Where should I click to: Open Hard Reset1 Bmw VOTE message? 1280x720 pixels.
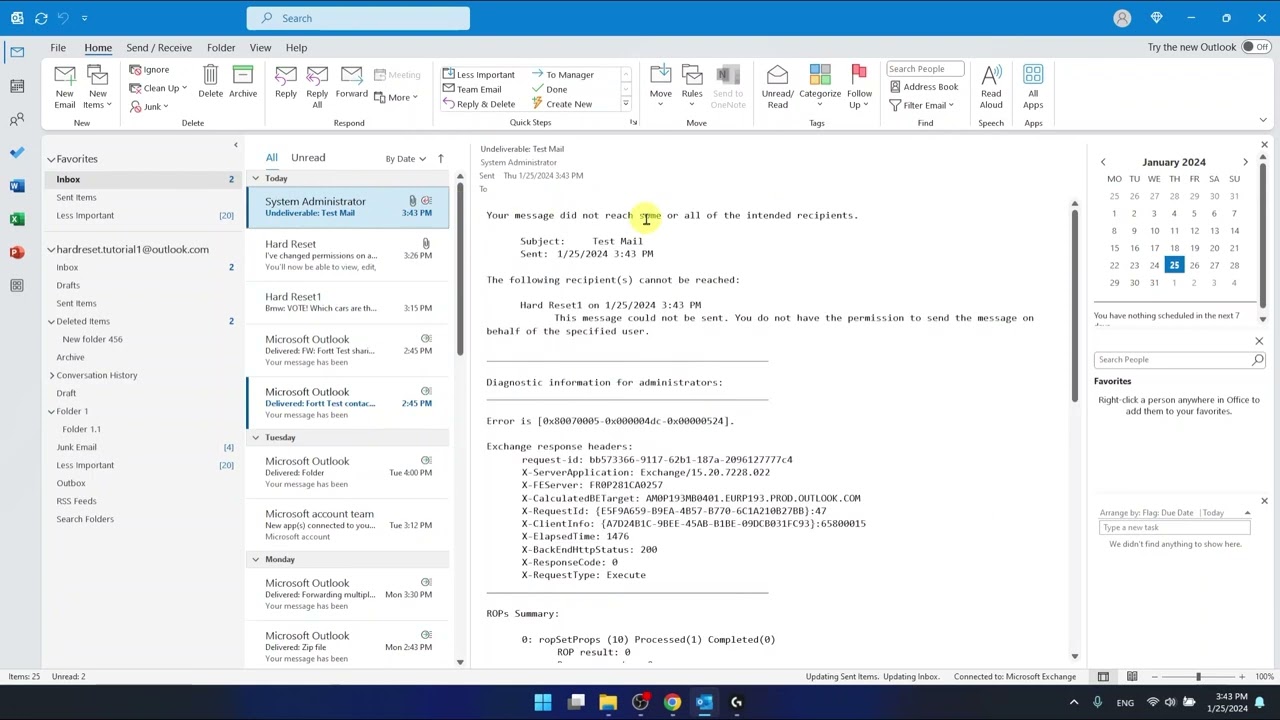(348, 303)
